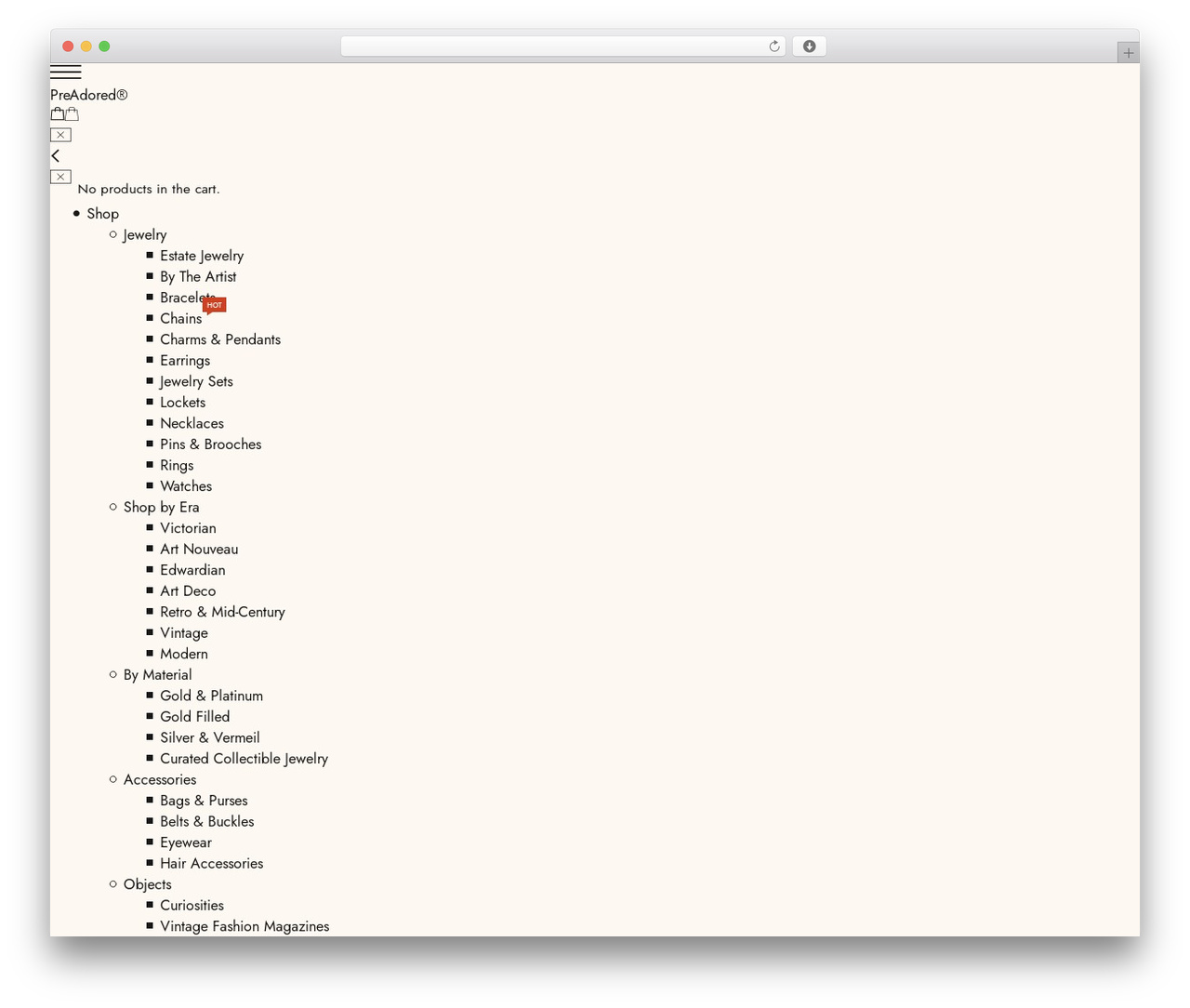Shop the Victorian era
Image resolution: width=1190 pixels, height=1008 pixels.
(x=188, y=528)
